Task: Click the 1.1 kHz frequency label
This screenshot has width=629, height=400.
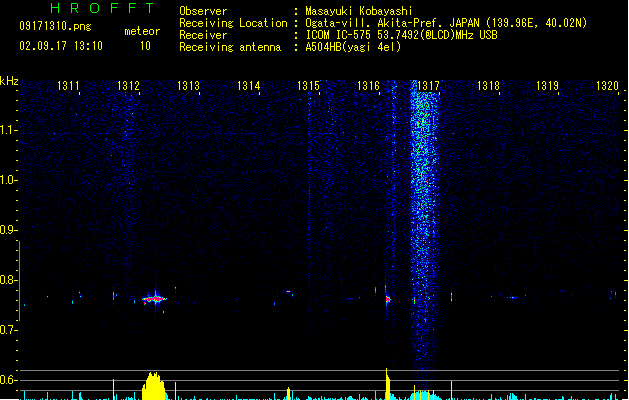Action: point(8,130)
